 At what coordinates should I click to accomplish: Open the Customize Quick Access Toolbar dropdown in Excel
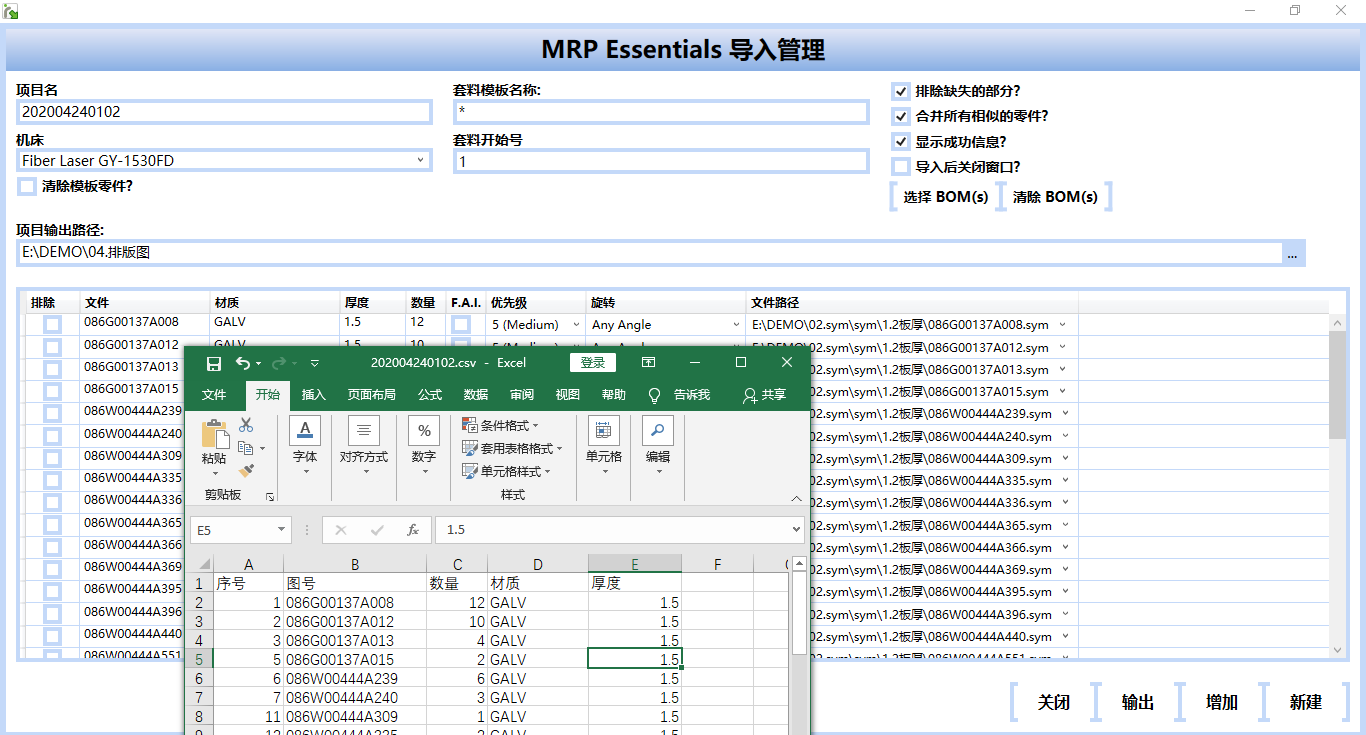pyautogui.click(x=315, y=363)
